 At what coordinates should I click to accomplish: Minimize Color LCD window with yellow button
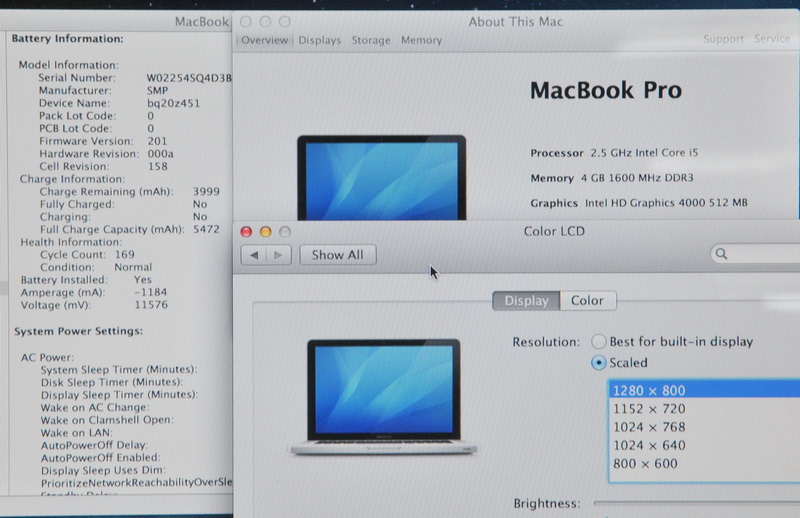click(x=265, y=232)
